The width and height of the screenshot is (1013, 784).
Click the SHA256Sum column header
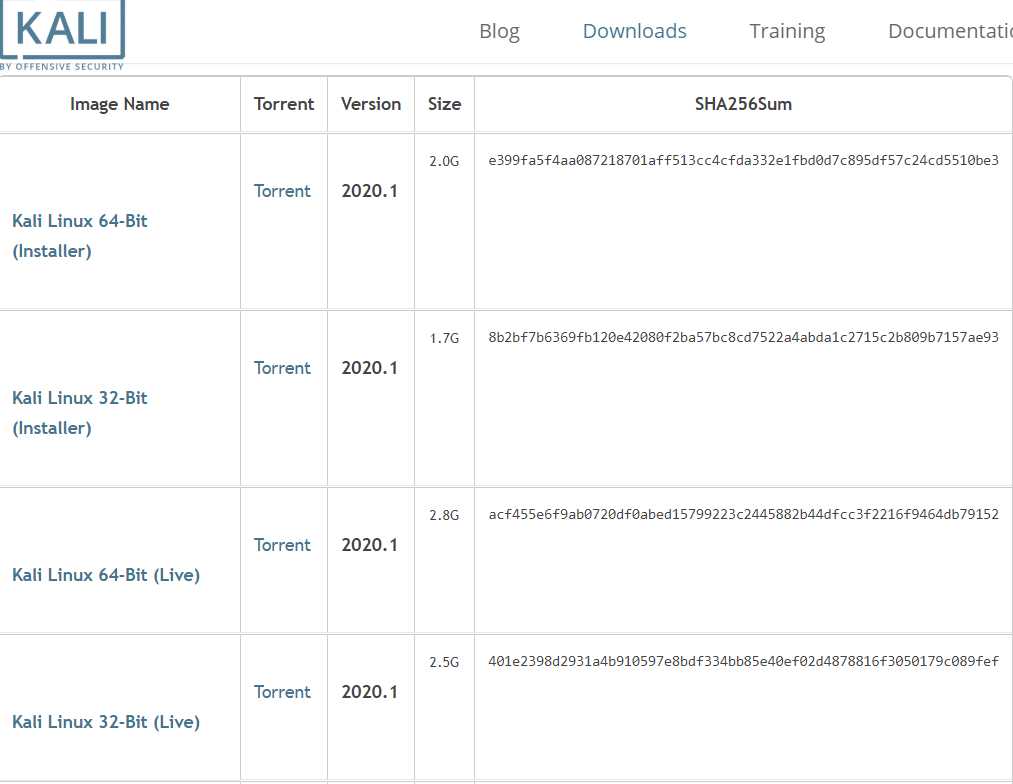coord(743,104)
